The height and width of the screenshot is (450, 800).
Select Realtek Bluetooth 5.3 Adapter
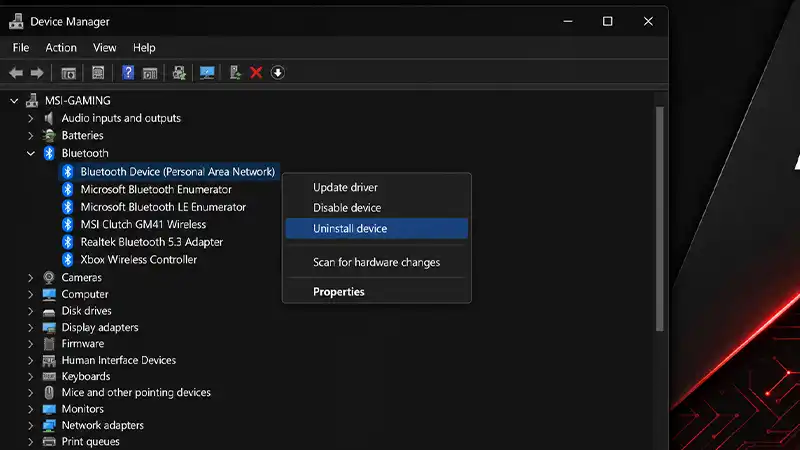tap(152, 242)
